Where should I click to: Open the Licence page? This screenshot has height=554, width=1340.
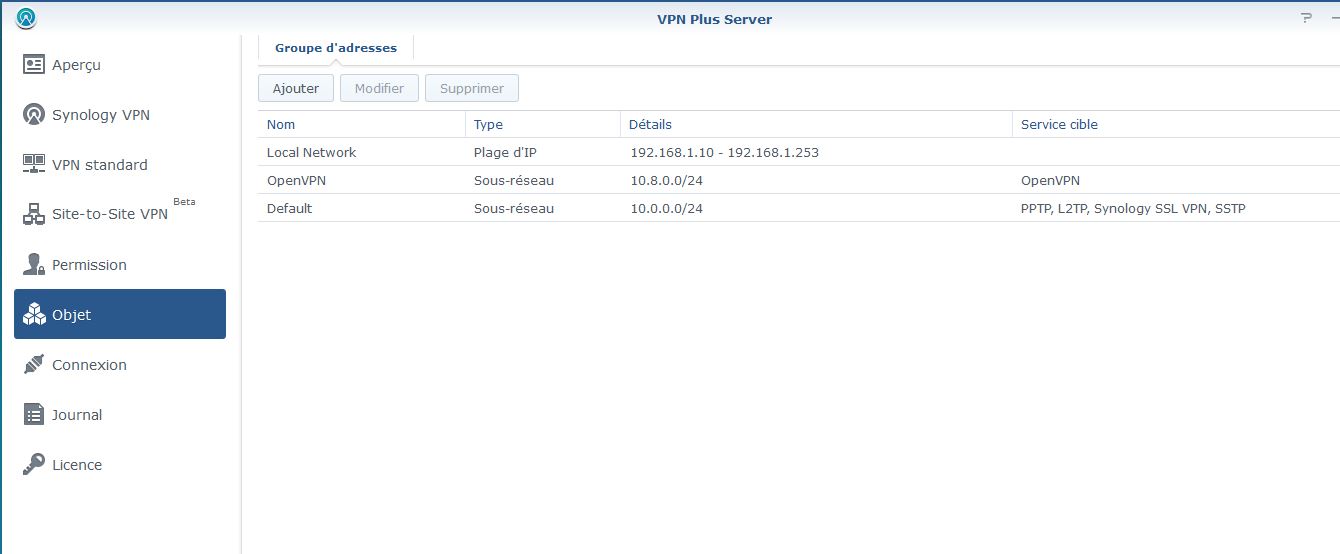pos(120,464)
